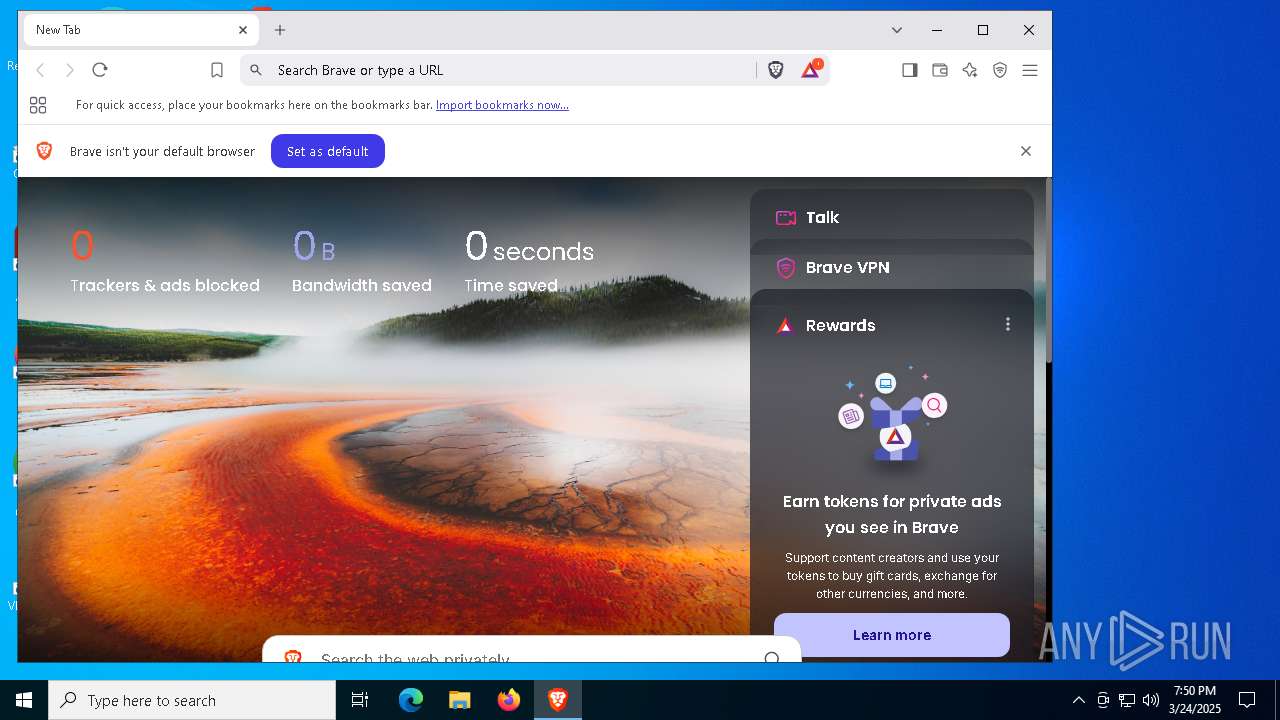Bookmark this tab with the bookmark icon
This screenshot has width=1280, height=720.
[x=217, y=70]
